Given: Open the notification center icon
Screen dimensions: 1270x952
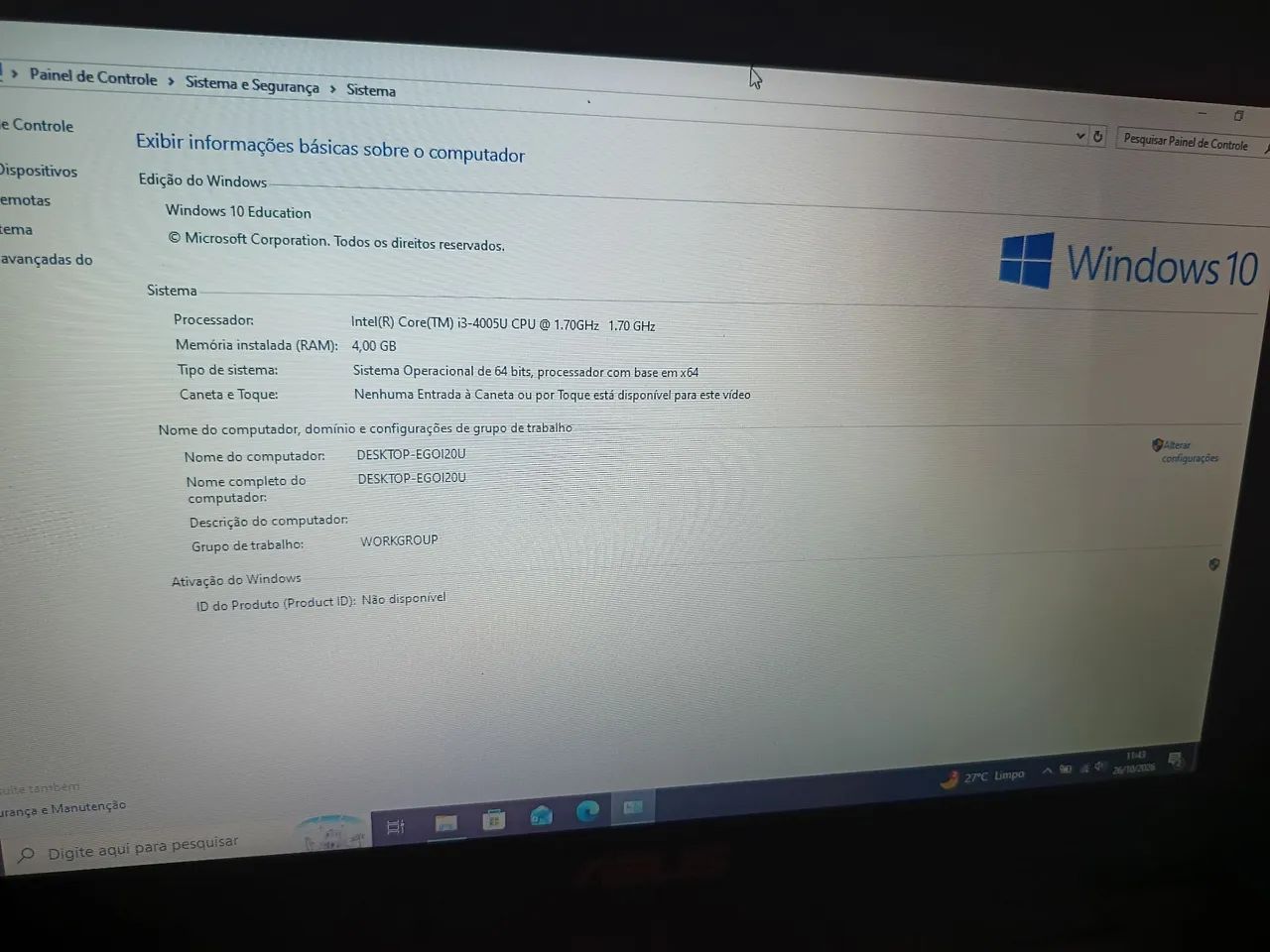Looking at the screenshot, I should (1176, 761).
